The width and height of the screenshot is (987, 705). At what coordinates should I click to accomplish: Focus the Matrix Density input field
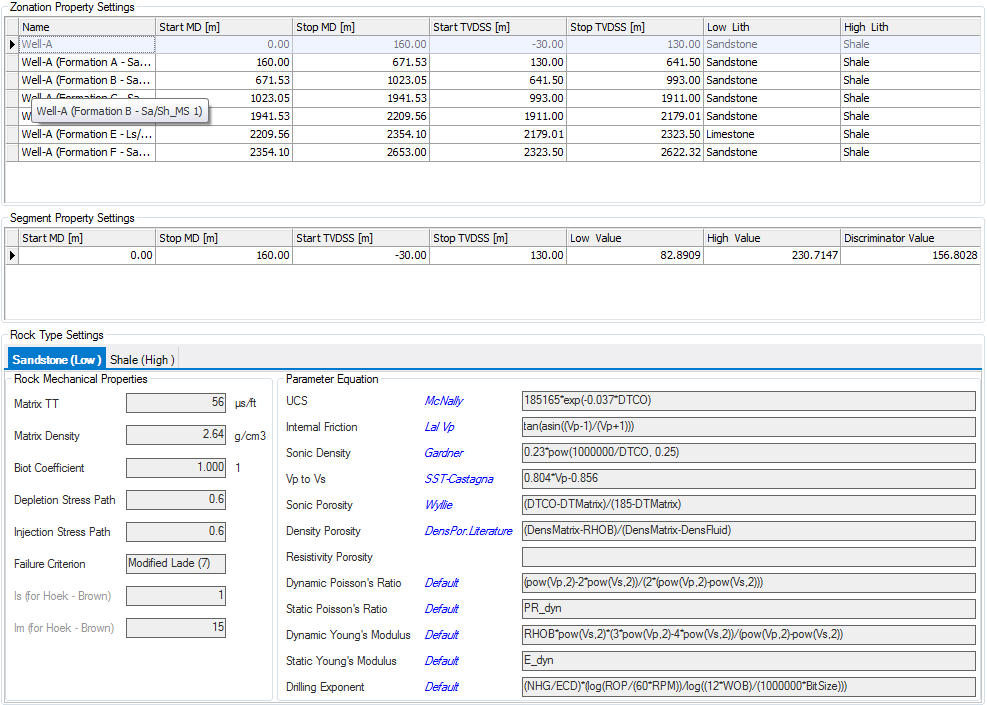point(176,436)
